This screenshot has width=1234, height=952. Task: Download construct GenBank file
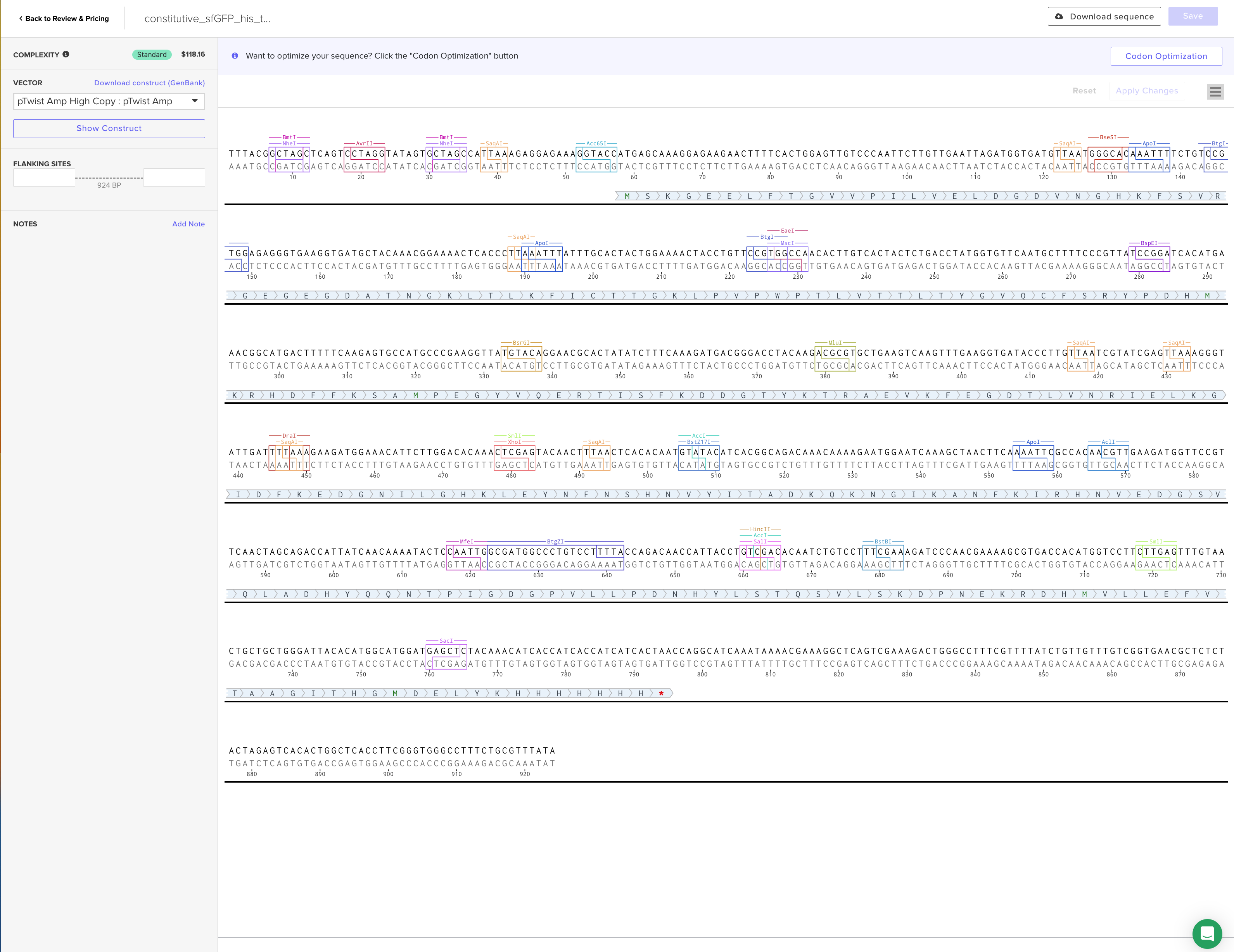coord(149,83)
